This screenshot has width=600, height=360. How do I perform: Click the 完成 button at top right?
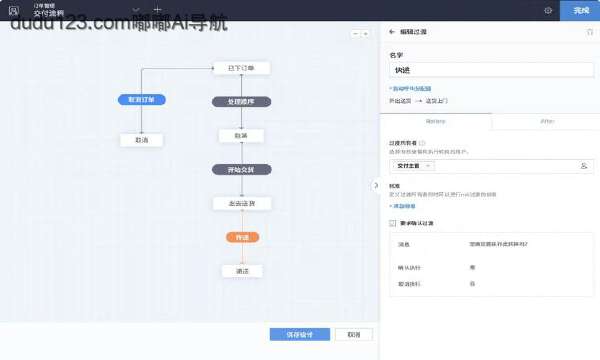580,10
